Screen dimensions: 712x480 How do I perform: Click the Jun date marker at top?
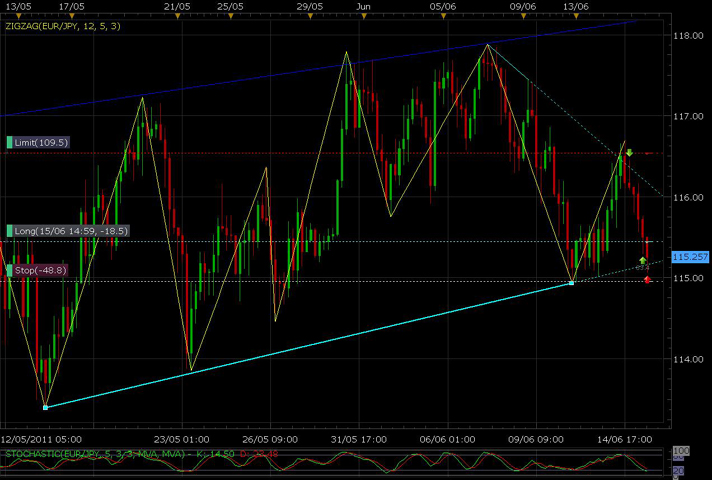click(364, 6)
